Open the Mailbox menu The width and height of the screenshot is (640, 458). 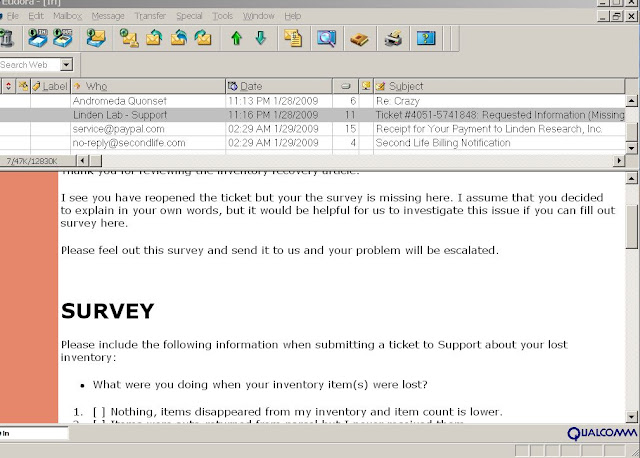(67, 16)
